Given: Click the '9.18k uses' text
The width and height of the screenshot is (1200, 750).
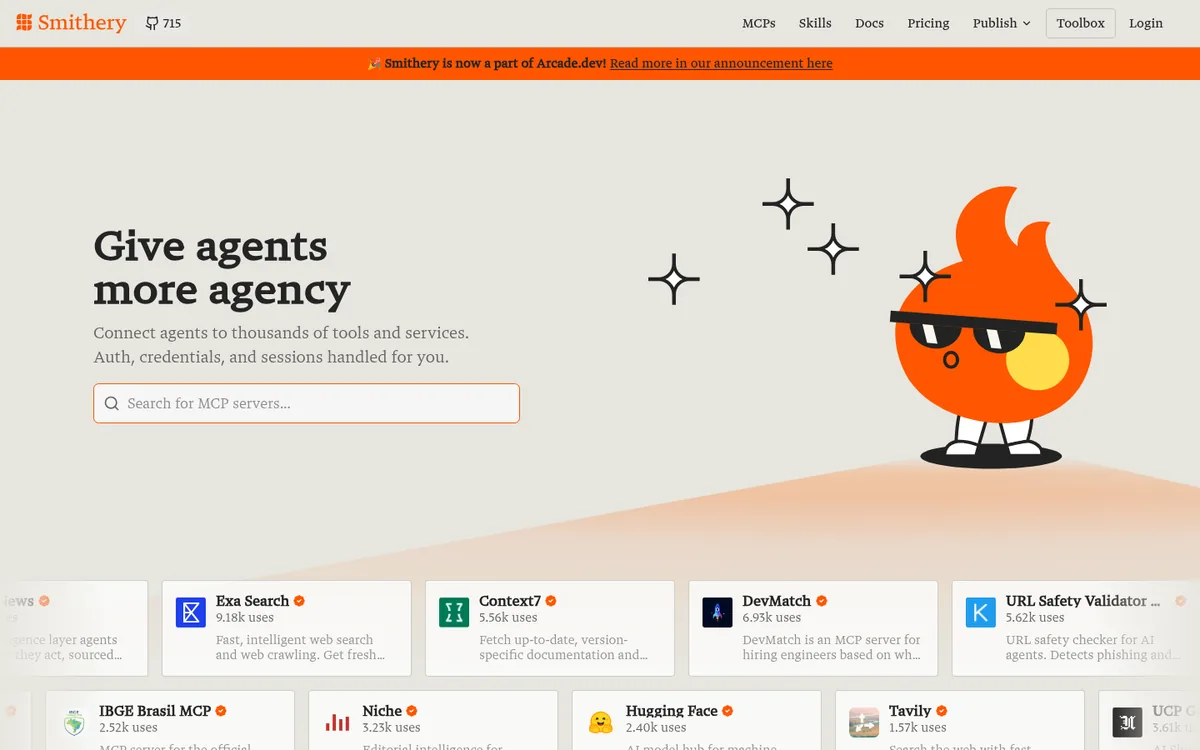Looking at the screenshot, I should [245, 618].
